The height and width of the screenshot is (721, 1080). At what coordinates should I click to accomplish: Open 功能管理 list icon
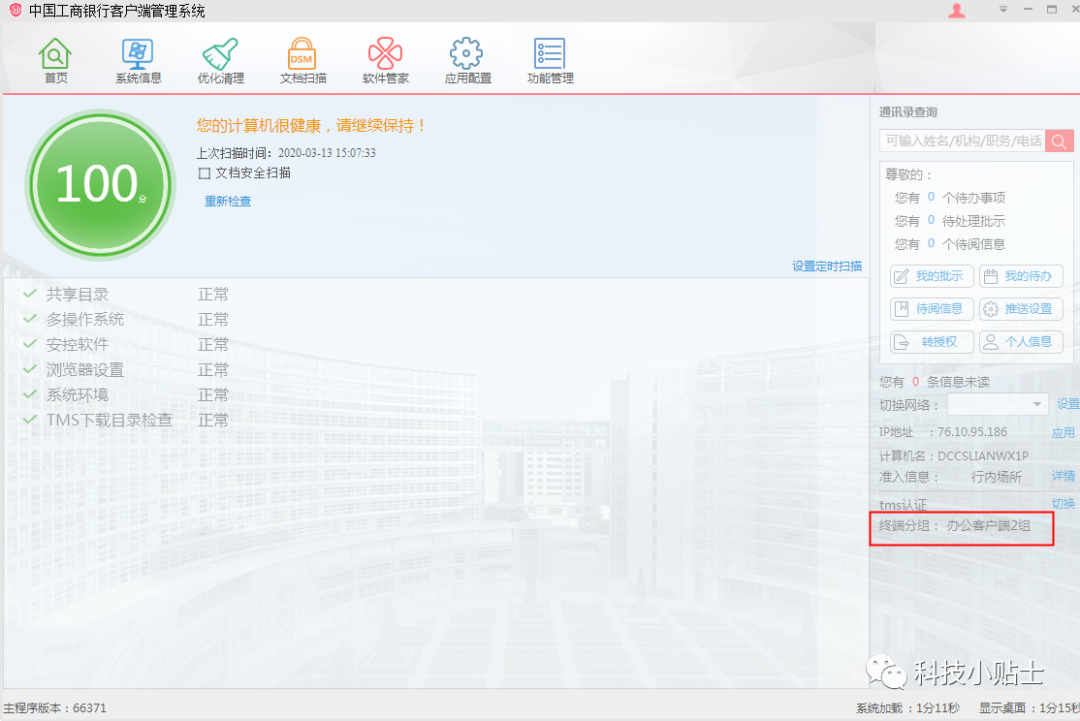550,59
